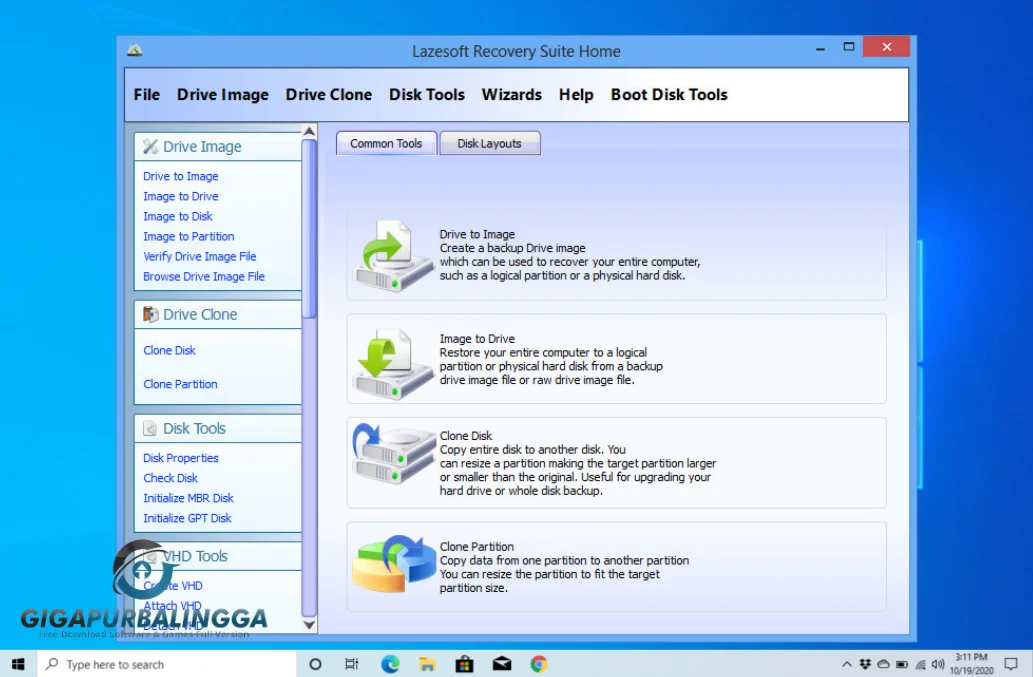The height and width of the screenshot is (677, 1033).
Task: Click Browse Drive Image File link
Action: click(204, 277)
